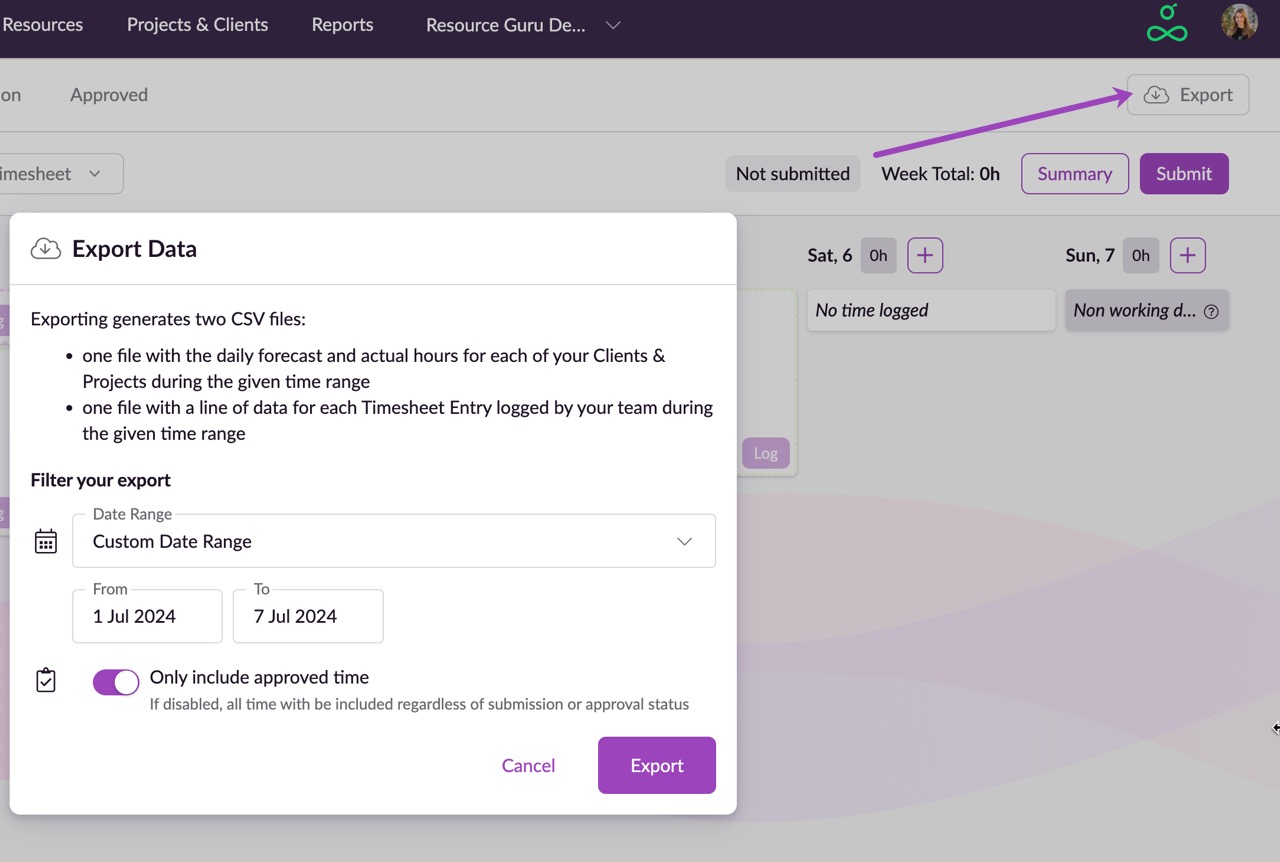This screenshot has height=862, width=1280.
Task: Click the chevron in the Date Range field
Action: click(x=685, y=542)
